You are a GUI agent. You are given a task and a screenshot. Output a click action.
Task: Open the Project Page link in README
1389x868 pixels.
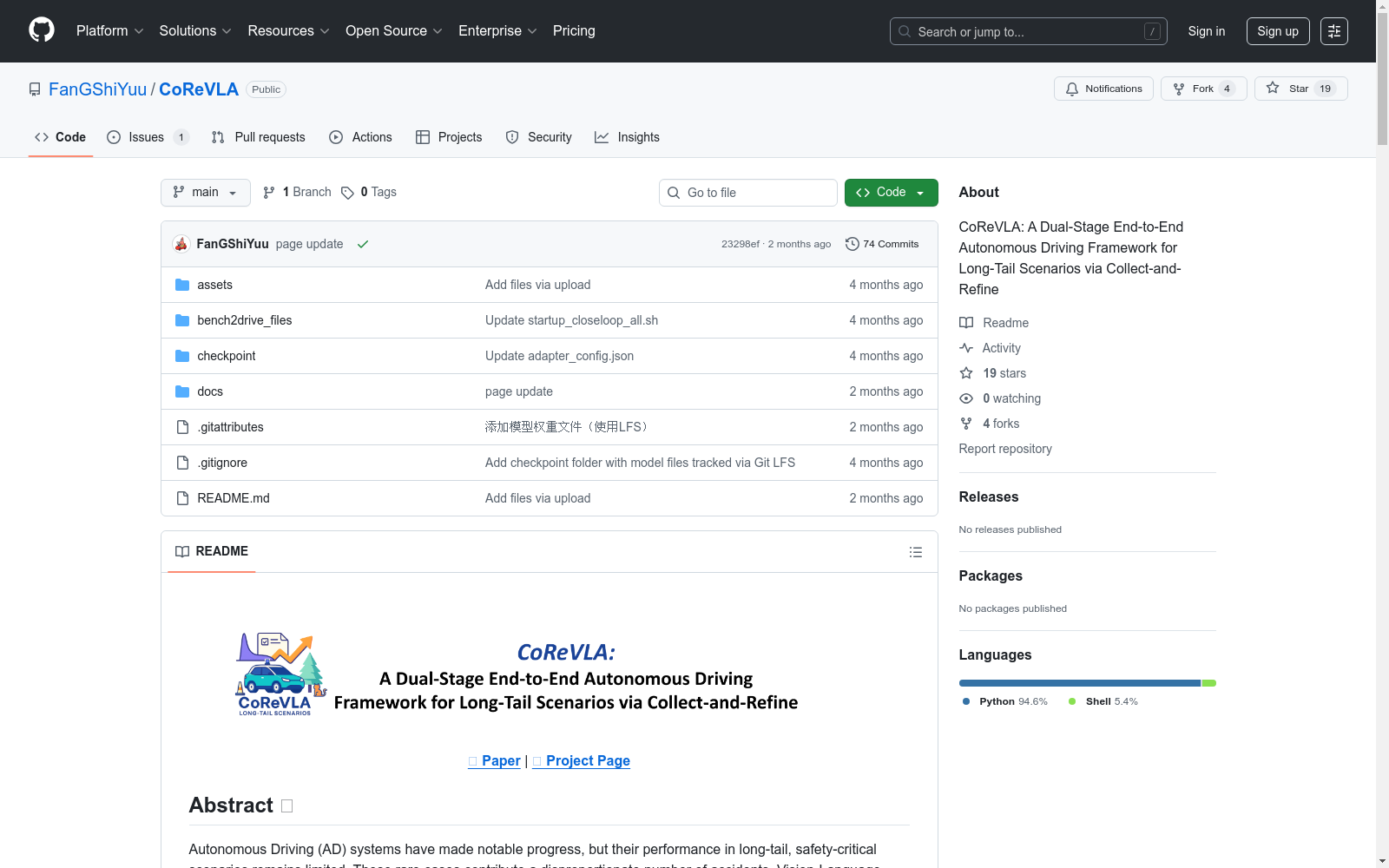581,760
